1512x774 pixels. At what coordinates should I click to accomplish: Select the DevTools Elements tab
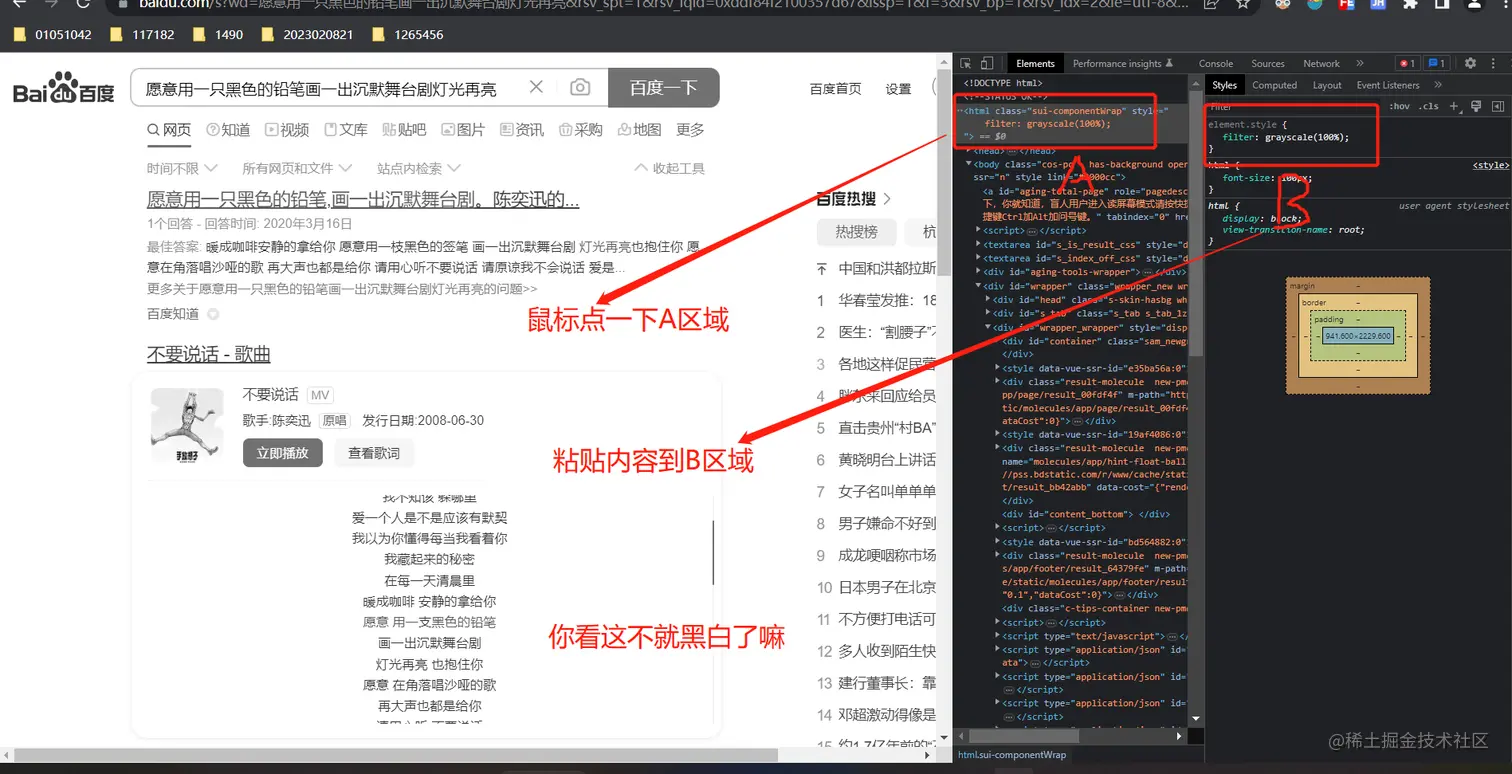point(1035,63)
